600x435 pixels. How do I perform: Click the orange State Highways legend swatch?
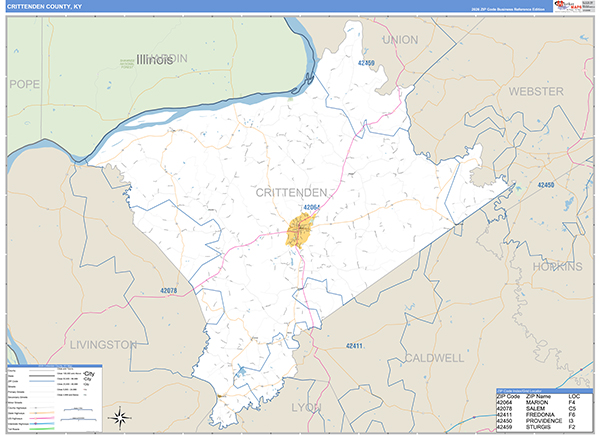pos(42,413)
